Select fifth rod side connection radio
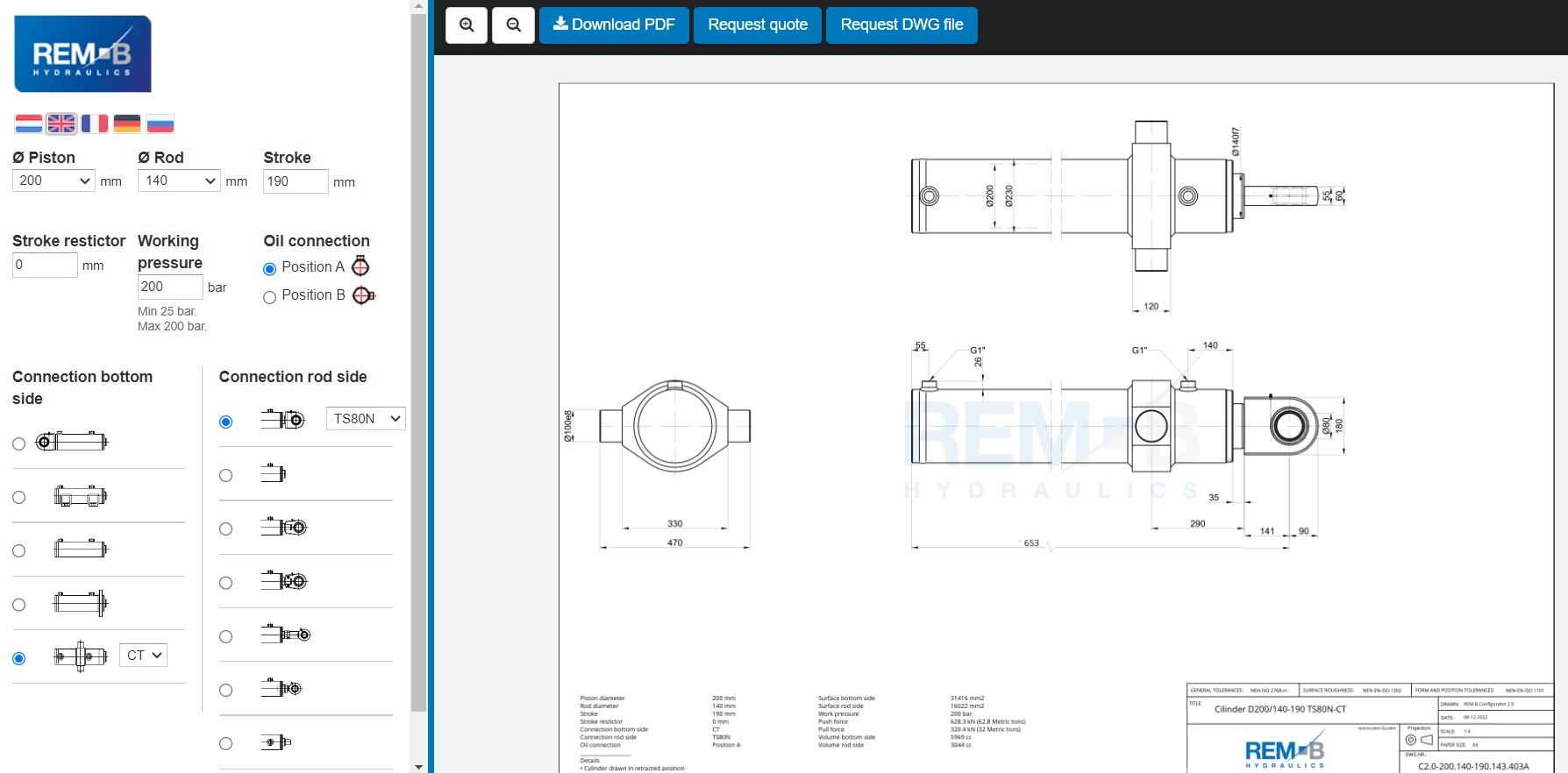 click(225, 636)
